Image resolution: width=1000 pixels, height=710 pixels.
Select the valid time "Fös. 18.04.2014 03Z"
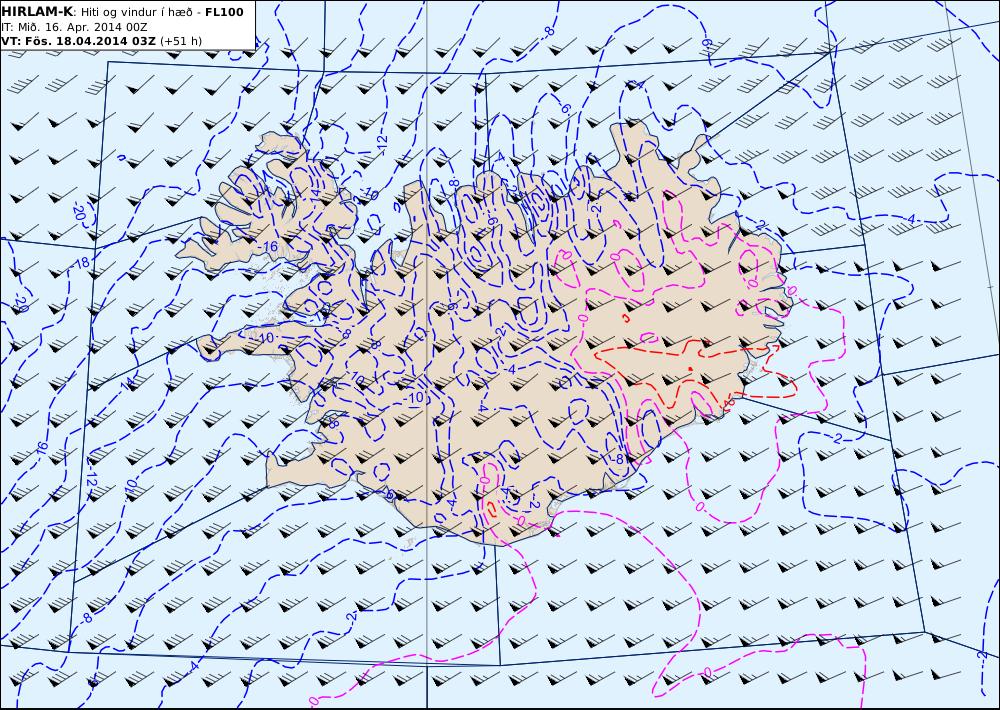89,41
